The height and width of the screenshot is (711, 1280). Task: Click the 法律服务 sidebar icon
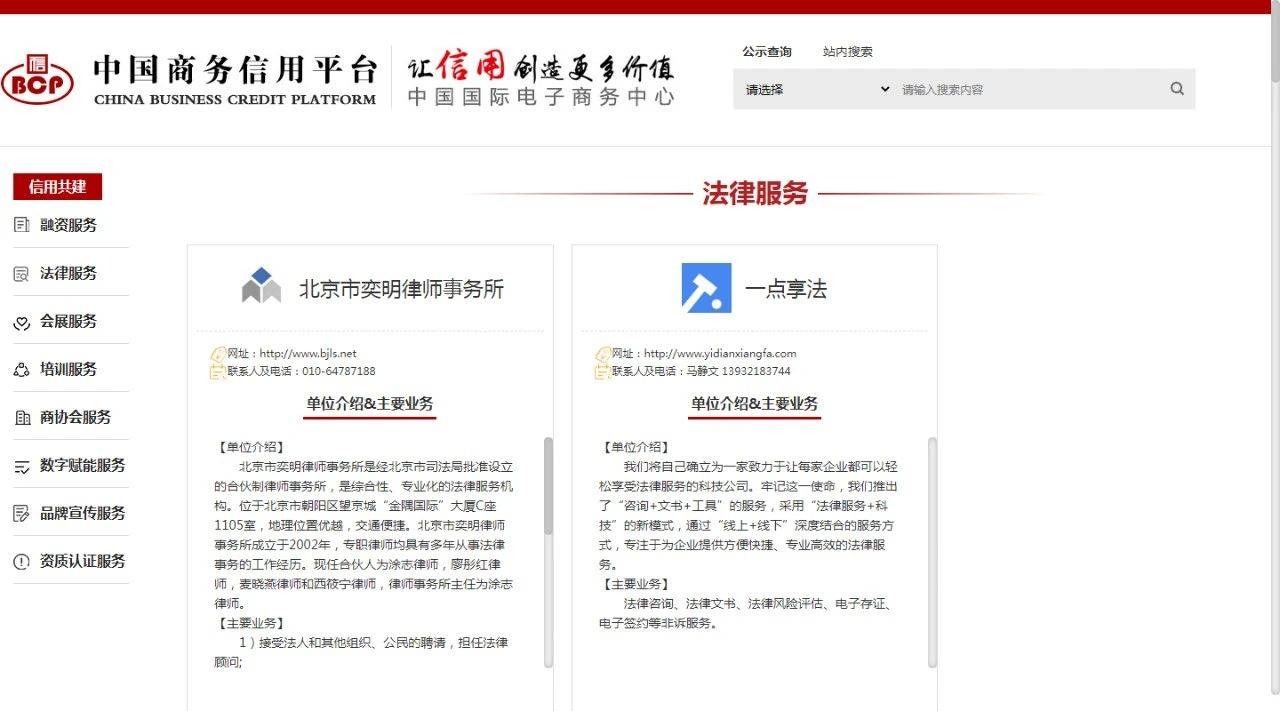tap(20, 272)
